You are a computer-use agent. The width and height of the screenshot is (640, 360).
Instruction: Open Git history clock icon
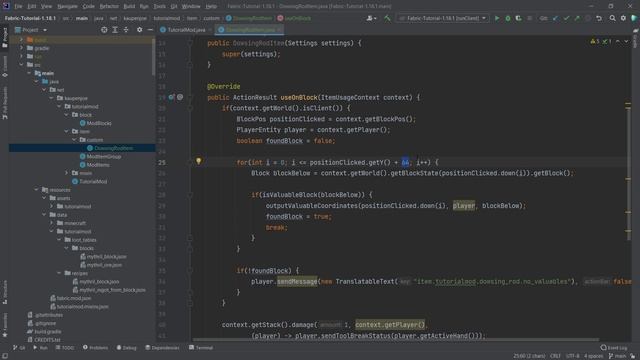coord(588,18)
